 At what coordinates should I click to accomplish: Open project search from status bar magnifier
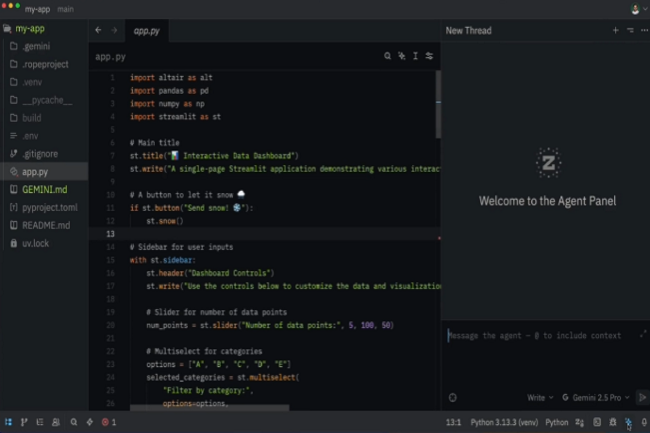tap(74, 422)
